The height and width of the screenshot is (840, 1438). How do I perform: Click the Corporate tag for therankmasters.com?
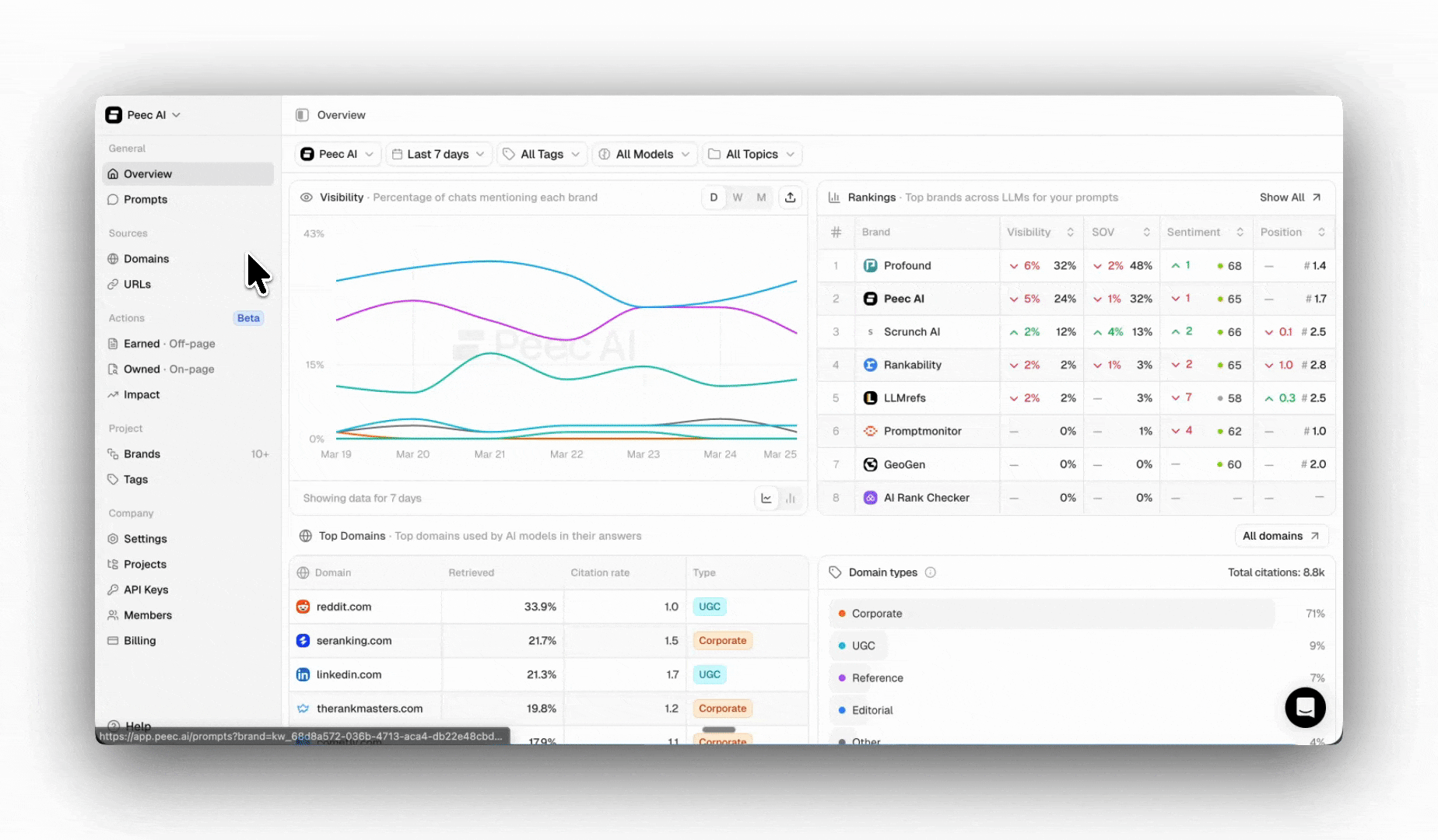722,709
